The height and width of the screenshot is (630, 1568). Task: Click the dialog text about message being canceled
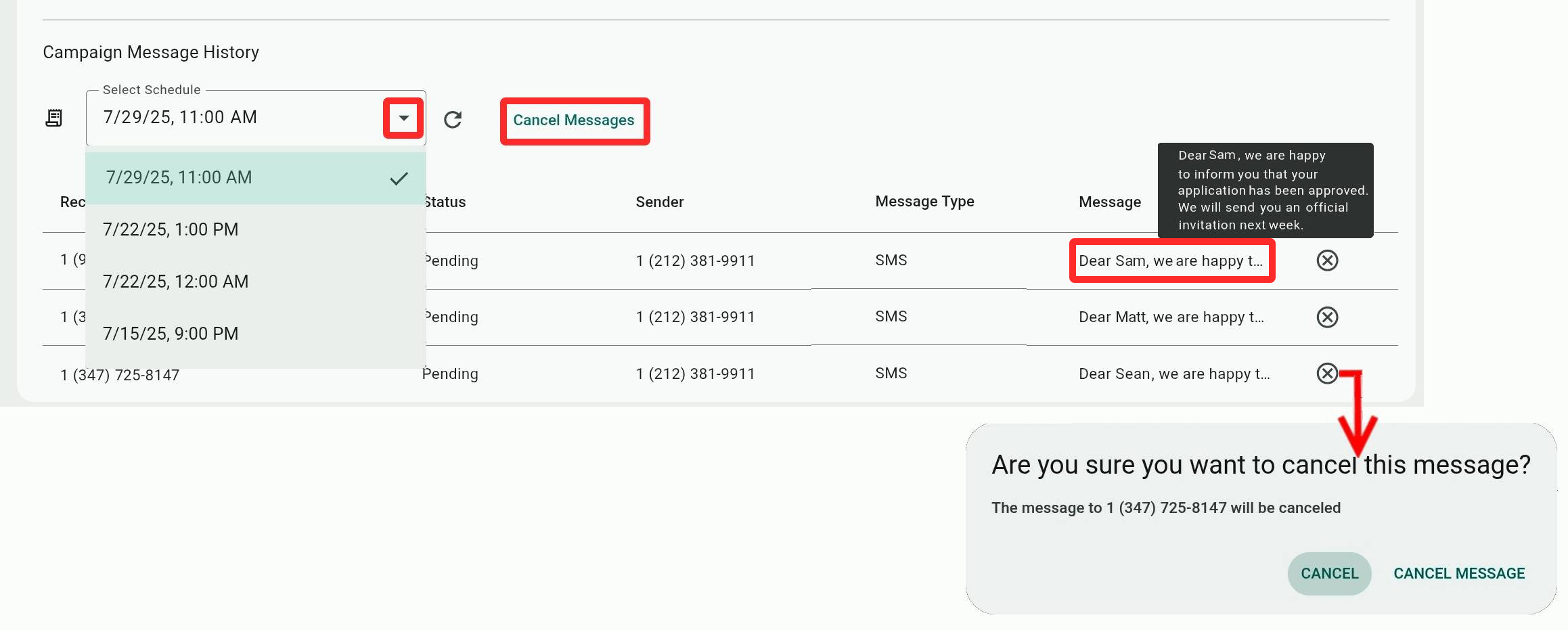pyautogui.click(x=1166, y=508)
